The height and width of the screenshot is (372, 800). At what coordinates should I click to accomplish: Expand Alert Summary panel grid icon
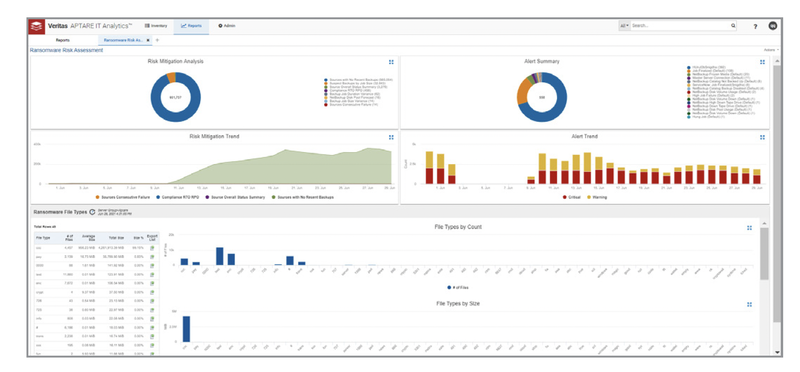click(762, 62)
